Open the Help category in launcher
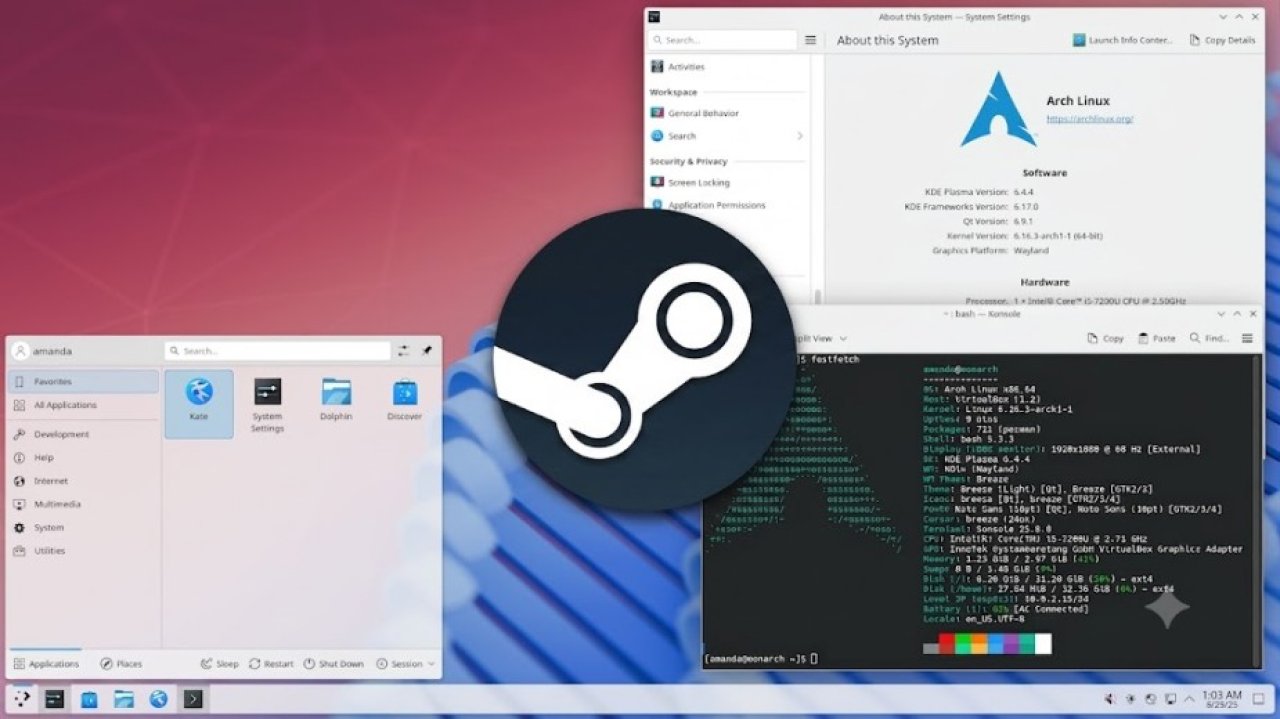This screenshot has width=1280, height=719. (84, 457)
